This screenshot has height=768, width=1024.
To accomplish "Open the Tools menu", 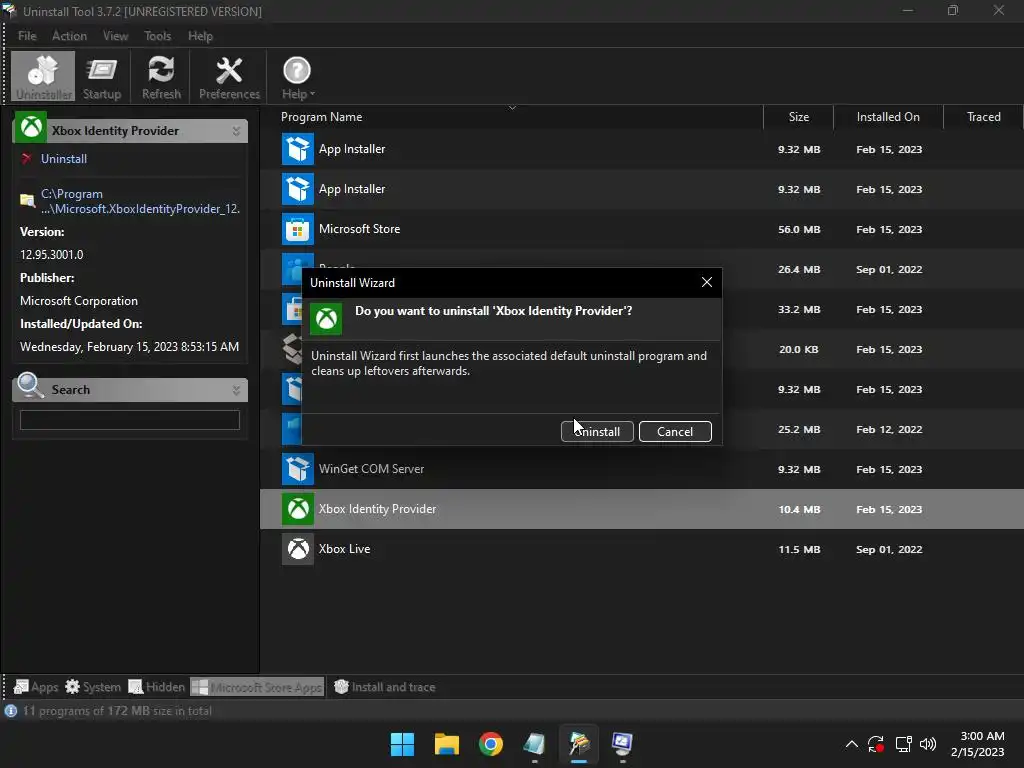I will pos(157,36).
